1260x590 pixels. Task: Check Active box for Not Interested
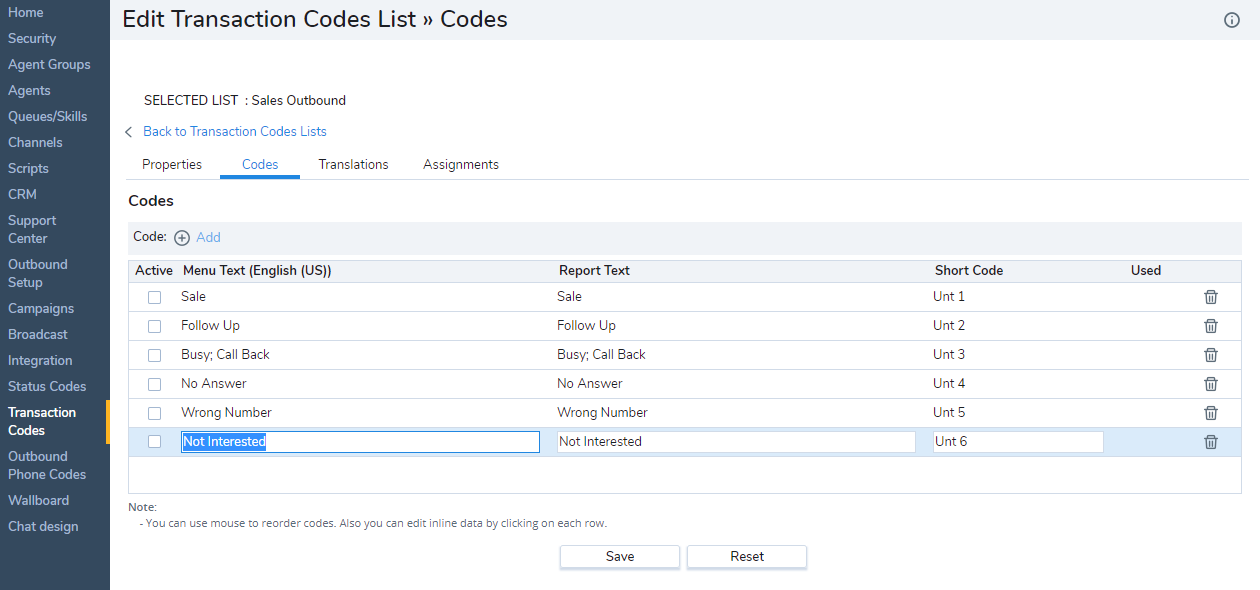(x=154, y=442)
